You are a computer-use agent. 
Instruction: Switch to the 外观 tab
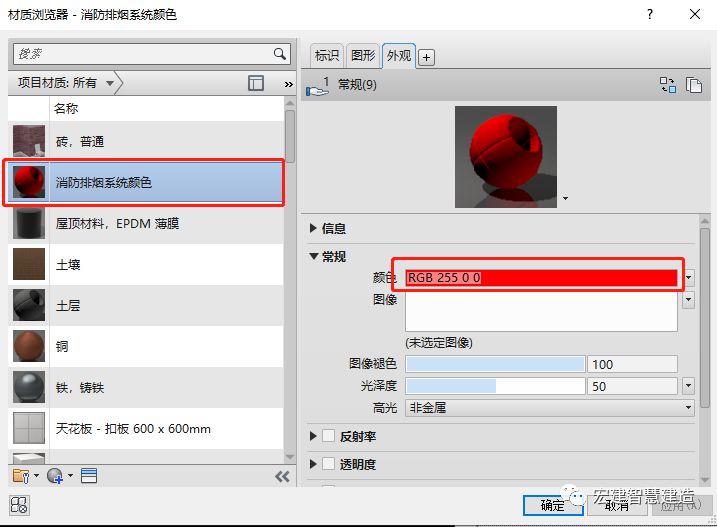(x=399, y=56)
